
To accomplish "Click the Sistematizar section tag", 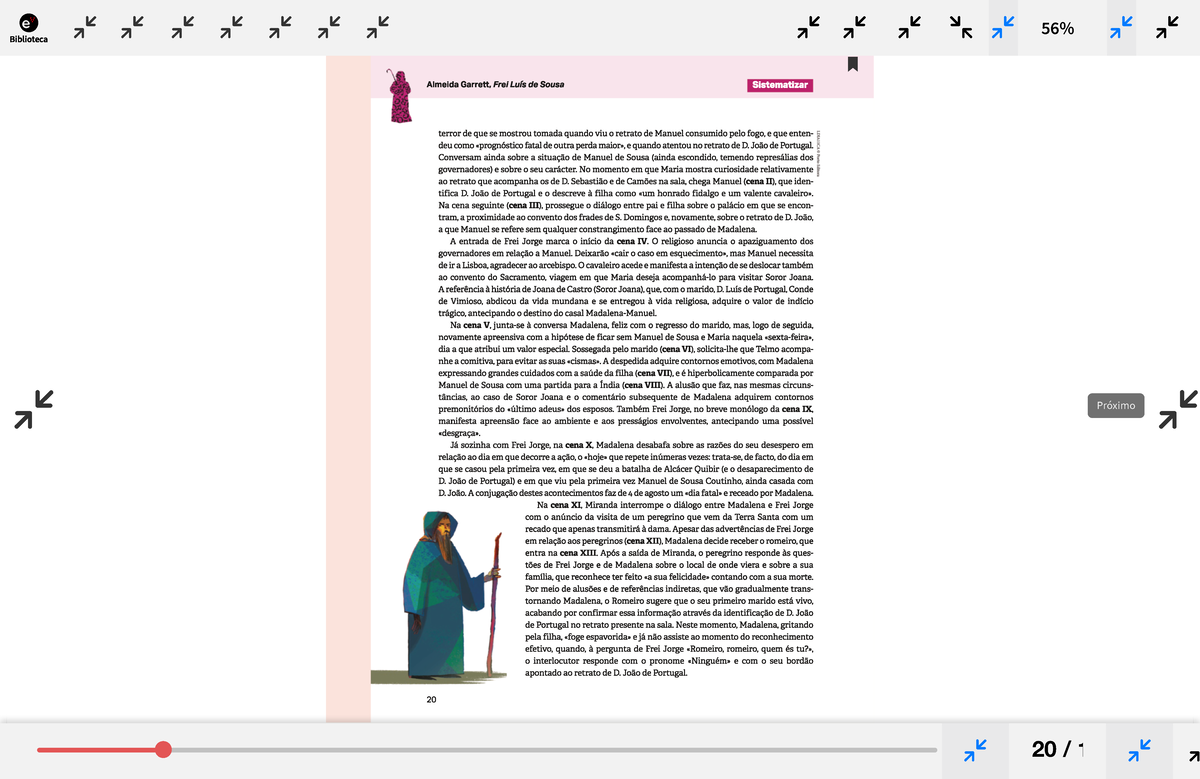I will [x=780, y=85].
